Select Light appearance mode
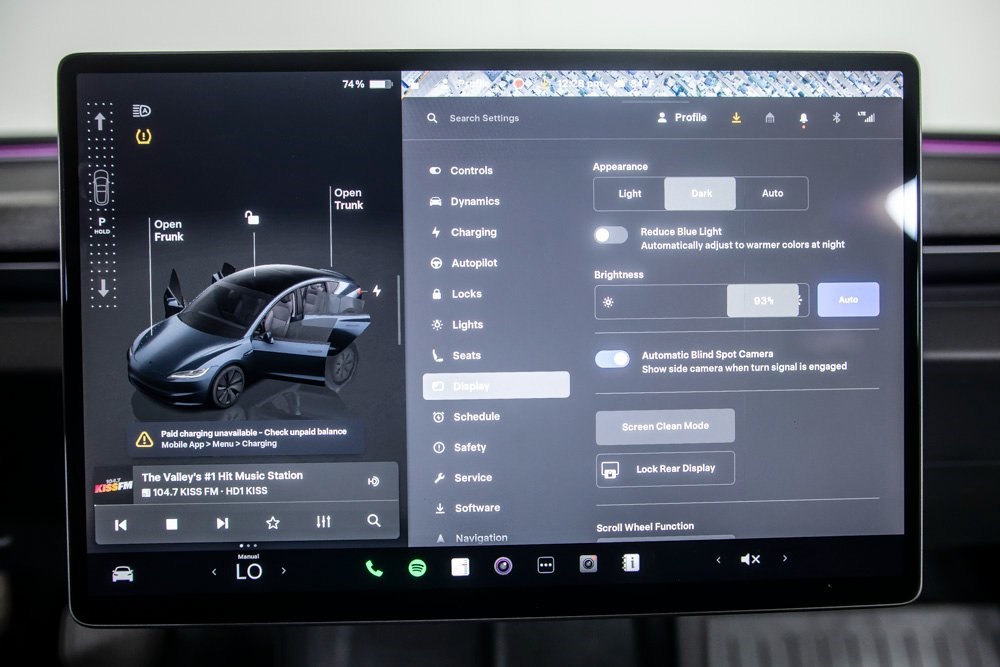The height and width of the screenshot is (667, 1000). [x=629, y=193]
